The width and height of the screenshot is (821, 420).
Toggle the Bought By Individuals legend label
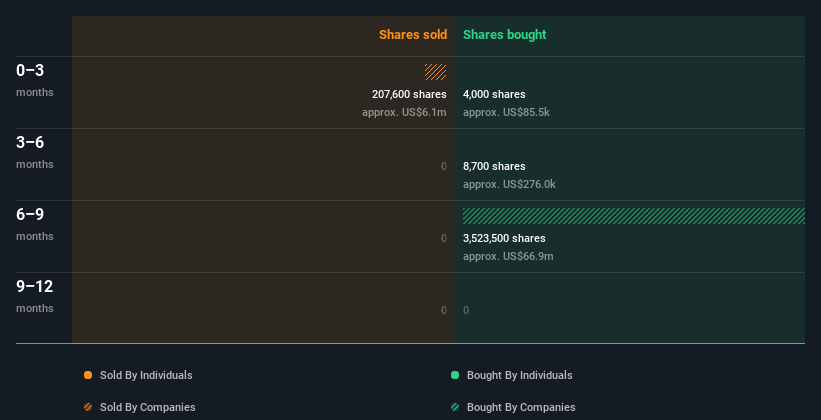coord(519,375)
